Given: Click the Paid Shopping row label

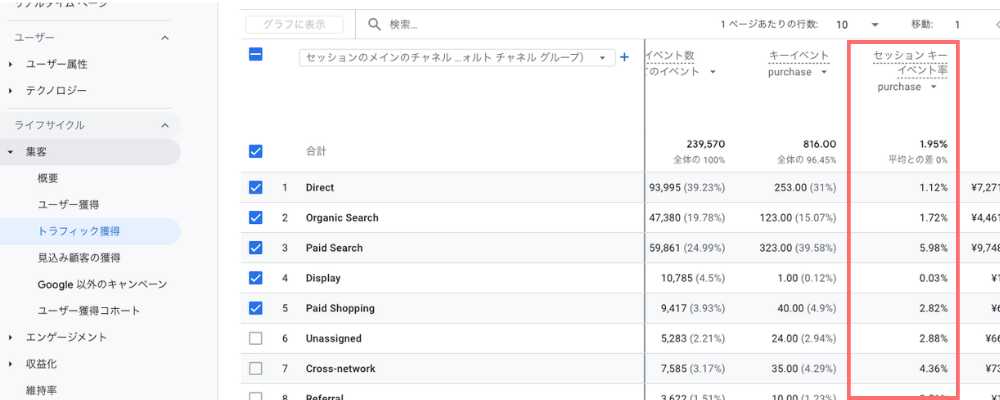Looking at the screenshot, I should tap(340, 308).
